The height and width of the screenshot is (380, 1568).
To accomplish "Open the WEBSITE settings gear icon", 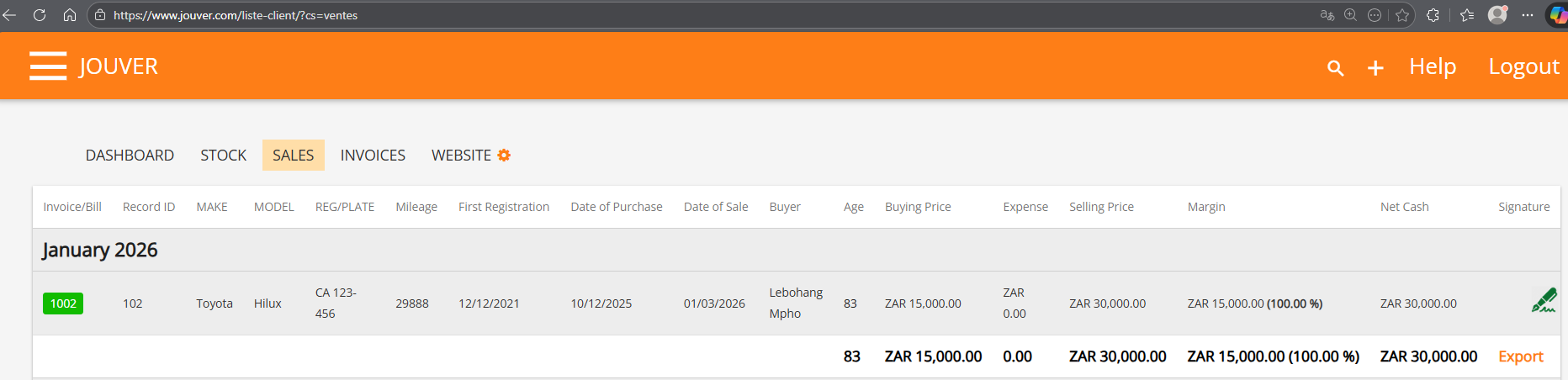I will tap(504, 155).
